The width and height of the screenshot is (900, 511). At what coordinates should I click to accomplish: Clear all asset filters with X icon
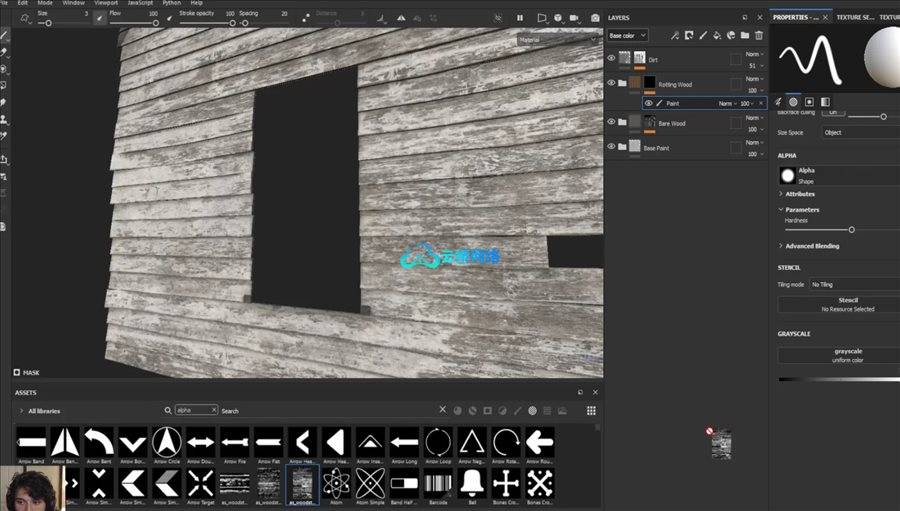tap(443, 410)
